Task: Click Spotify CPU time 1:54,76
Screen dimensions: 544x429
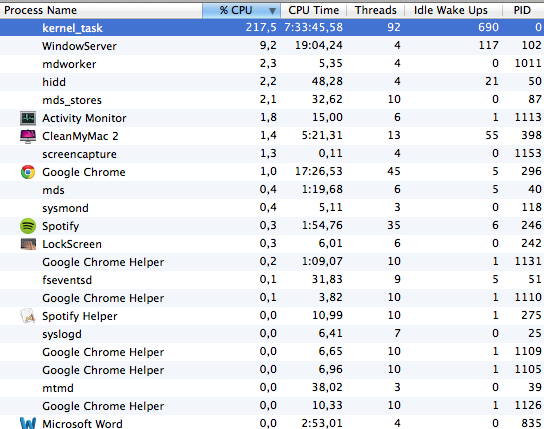Action: point(322,225)
